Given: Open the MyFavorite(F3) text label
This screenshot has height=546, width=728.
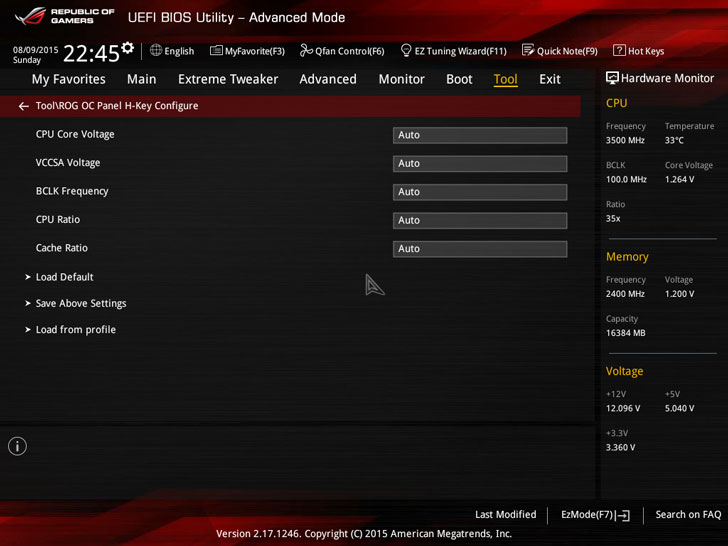Looking at the screenshot, I should 254,51.
